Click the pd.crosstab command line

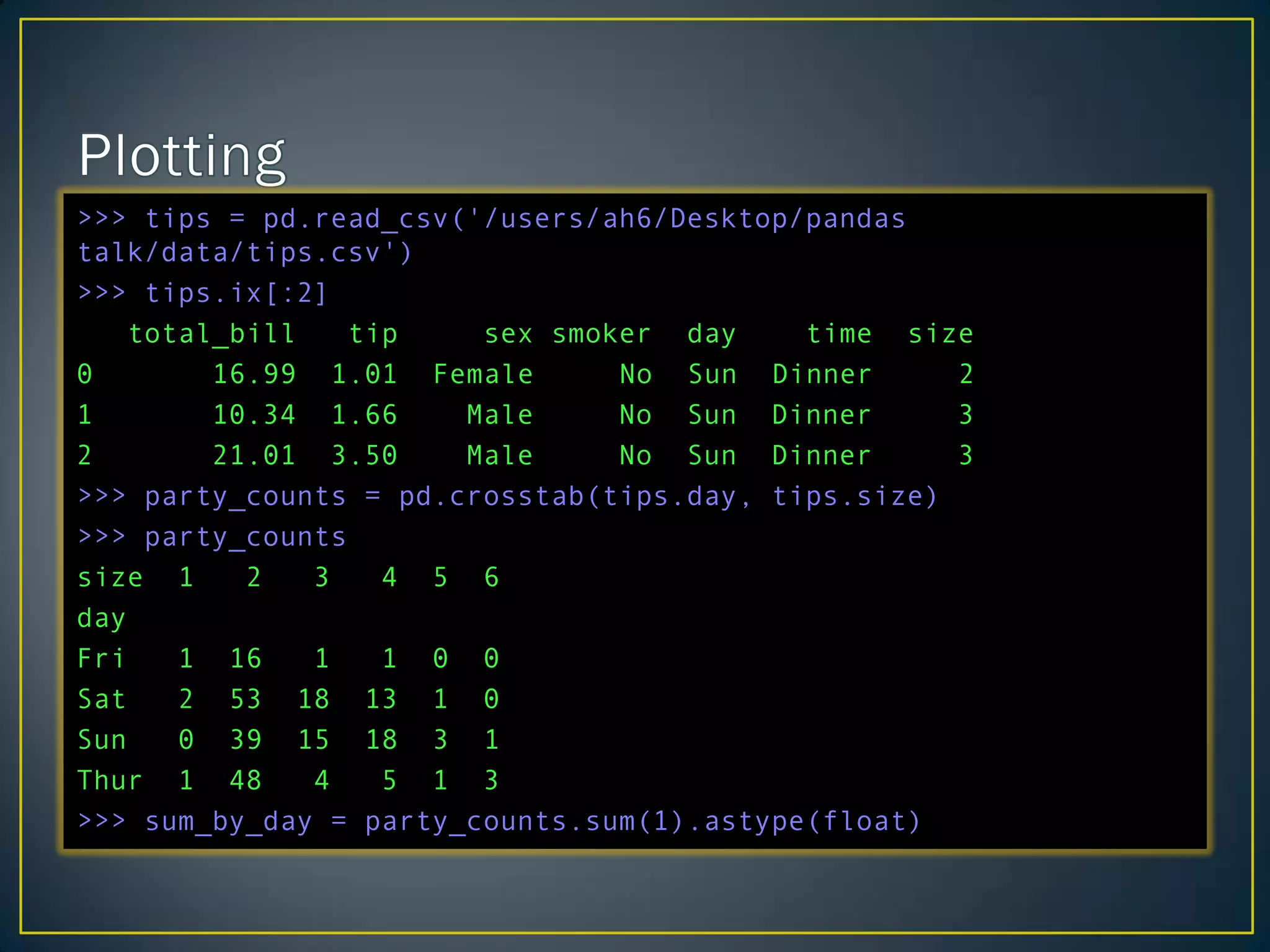pos(507,496)
